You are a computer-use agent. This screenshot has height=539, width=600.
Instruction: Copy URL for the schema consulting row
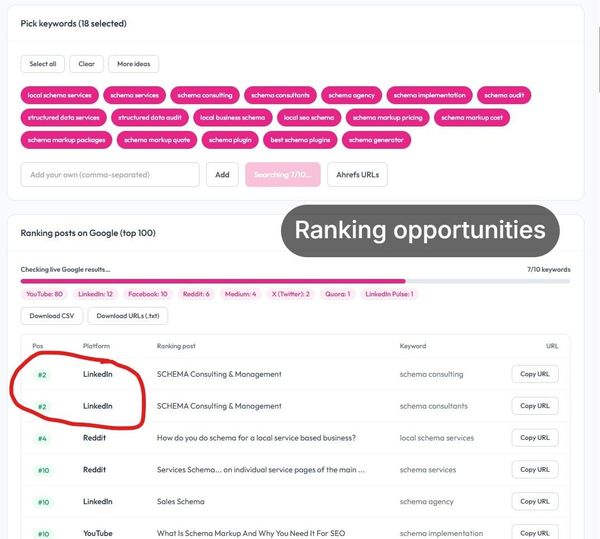(535, 374)
